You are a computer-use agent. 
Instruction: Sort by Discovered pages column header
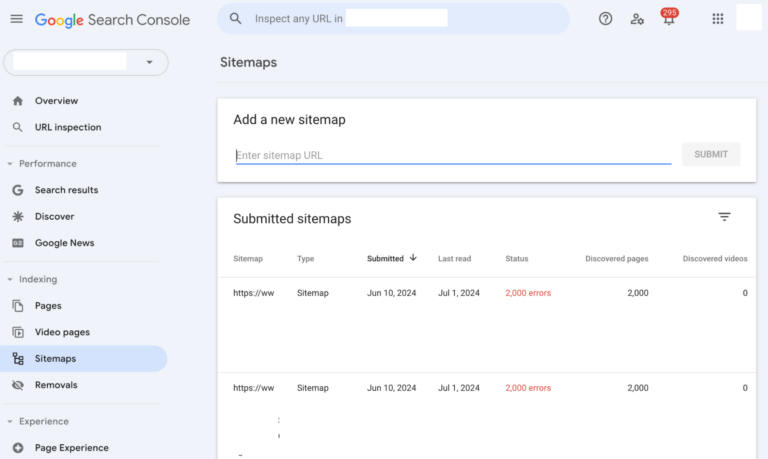click(617, 259)
